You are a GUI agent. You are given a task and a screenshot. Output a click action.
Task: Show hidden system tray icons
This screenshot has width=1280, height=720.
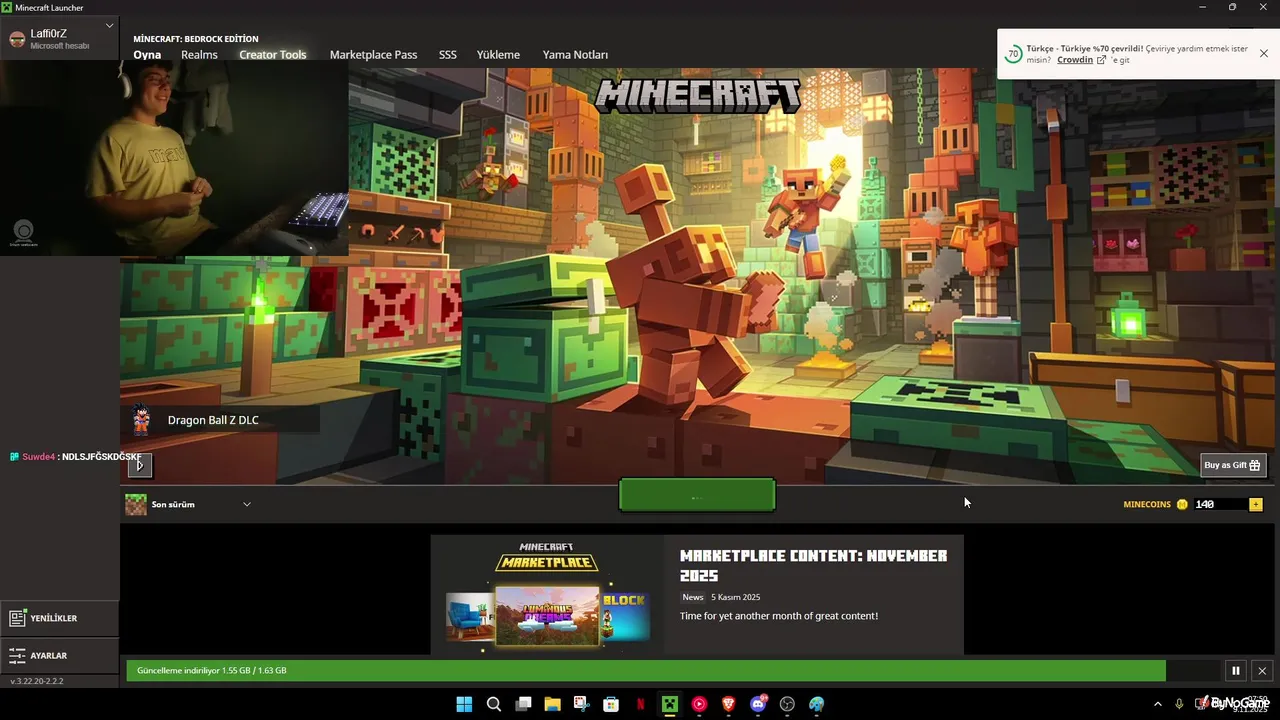[x=1158, y=704]
